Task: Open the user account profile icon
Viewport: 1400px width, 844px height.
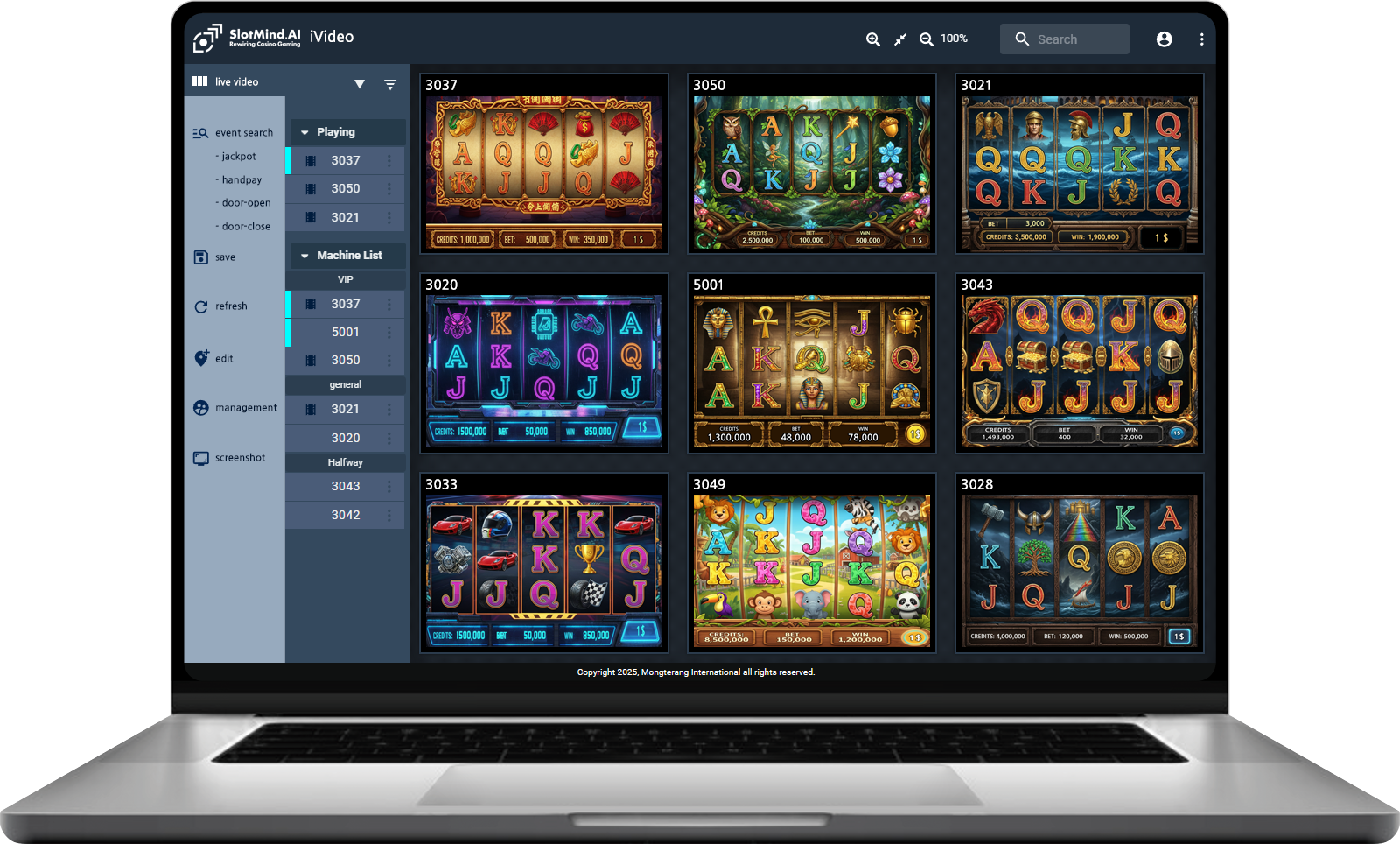Action: 1164,39
